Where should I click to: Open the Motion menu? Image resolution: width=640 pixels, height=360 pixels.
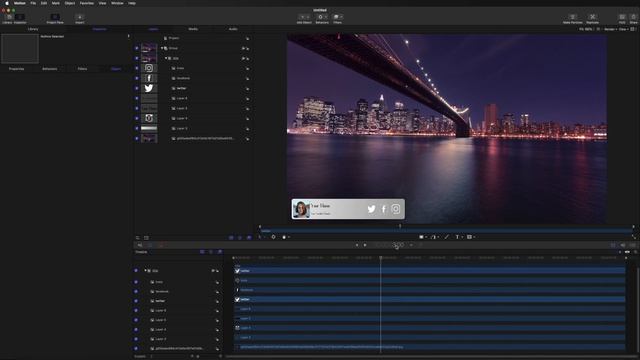coord(20,3)
